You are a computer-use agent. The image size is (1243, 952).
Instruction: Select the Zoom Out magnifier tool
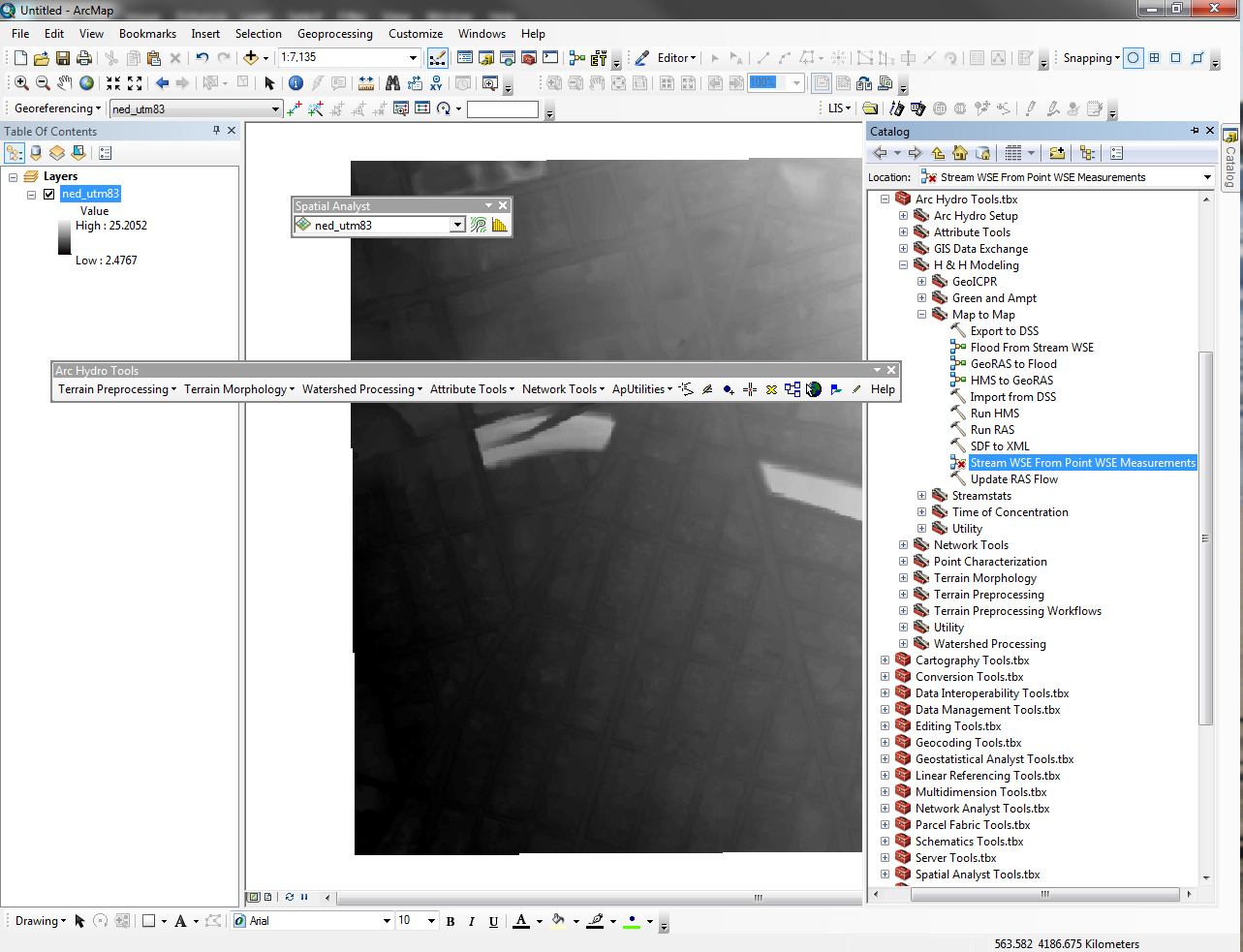coord(43,83)
